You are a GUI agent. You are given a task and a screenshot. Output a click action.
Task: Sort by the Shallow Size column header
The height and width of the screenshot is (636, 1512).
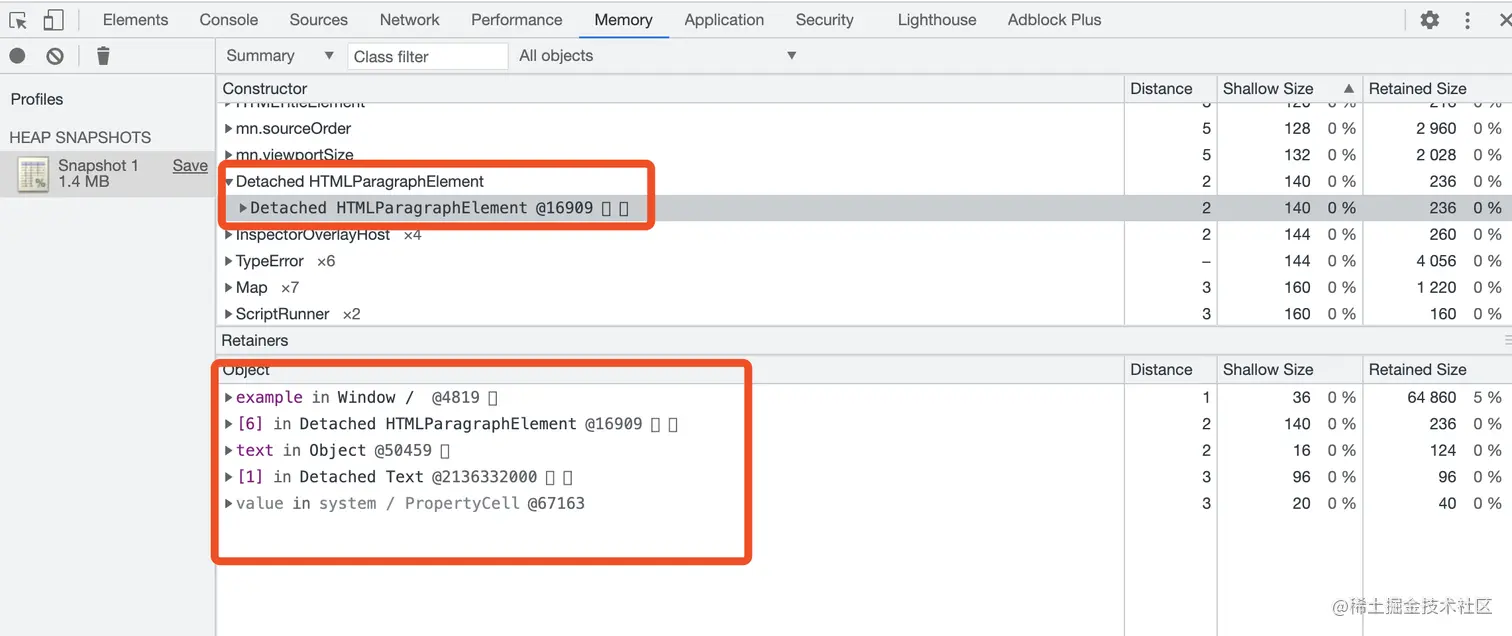pos(1268,89)
